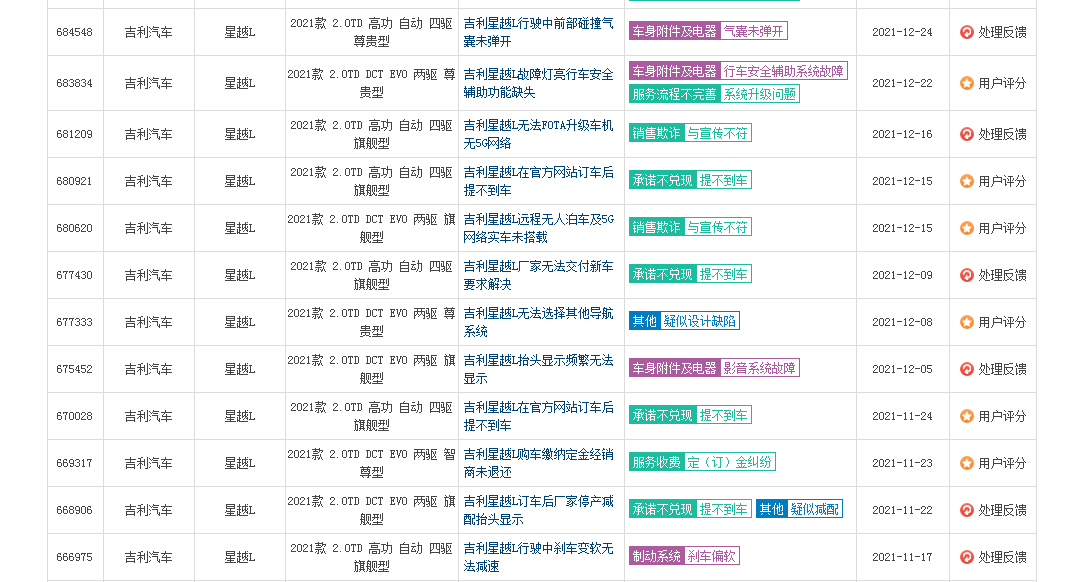This screenshot has width=1076, height=582.
Task: Click the date 2021-12-05
Action: [x=902, y=369]
